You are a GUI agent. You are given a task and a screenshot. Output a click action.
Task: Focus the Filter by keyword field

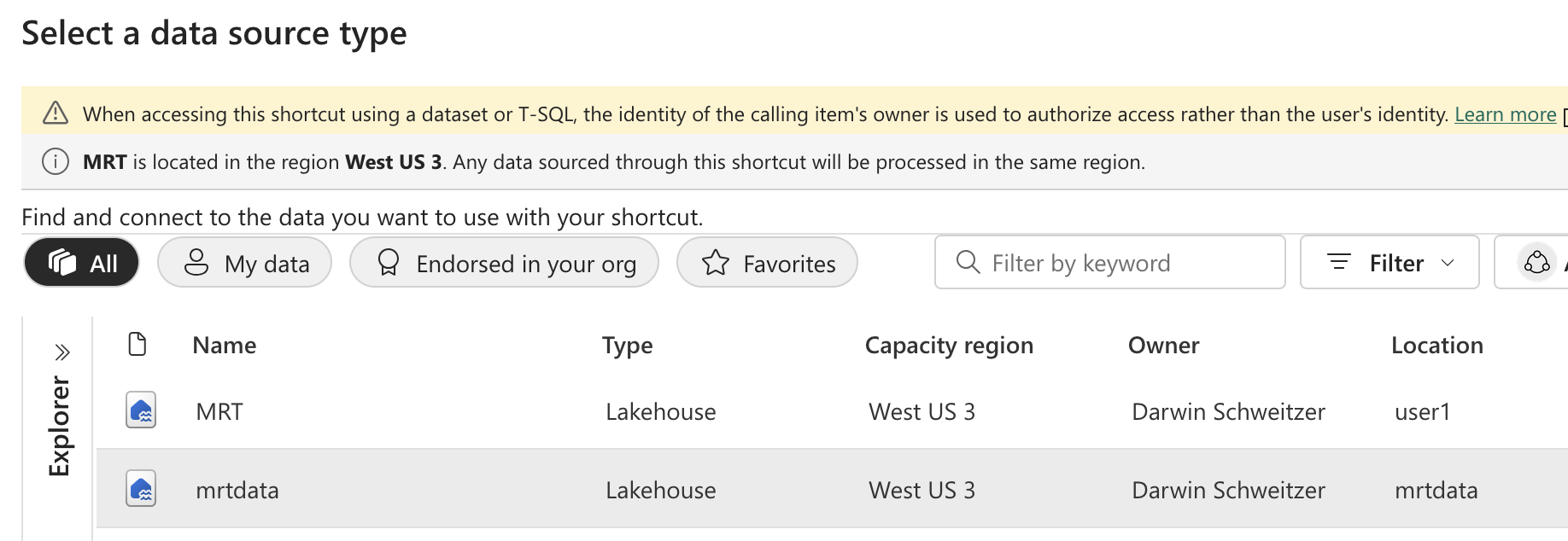click(1109, 263)
